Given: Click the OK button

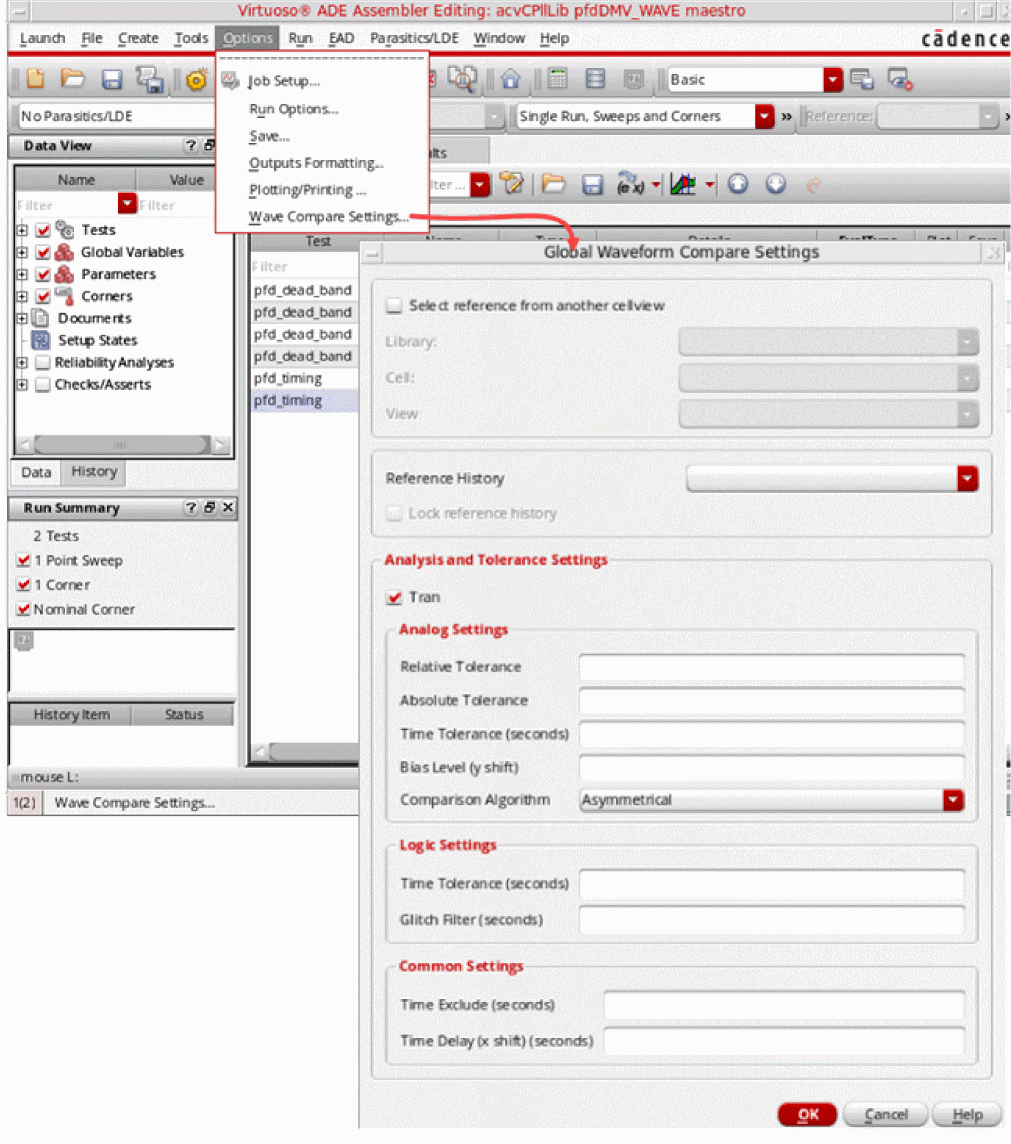Looking at the screenshot, I should [807, 1115].
